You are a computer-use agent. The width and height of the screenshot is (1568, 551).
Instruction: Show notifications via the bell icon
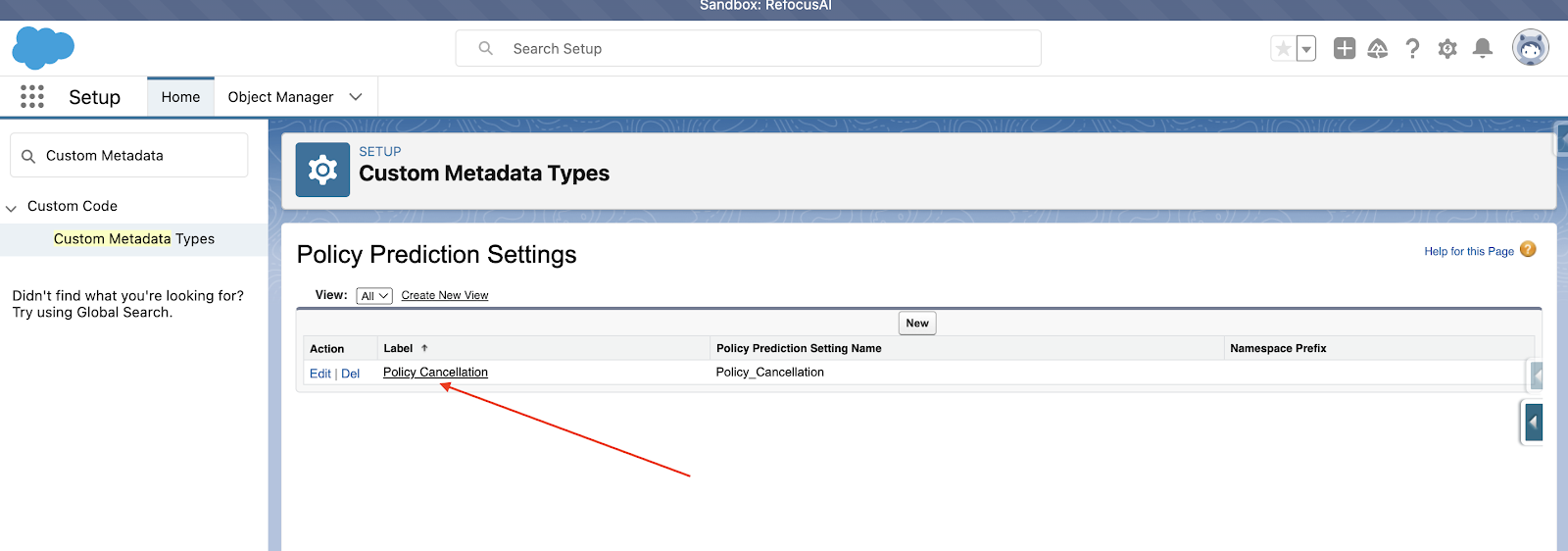click(1483, 48)
